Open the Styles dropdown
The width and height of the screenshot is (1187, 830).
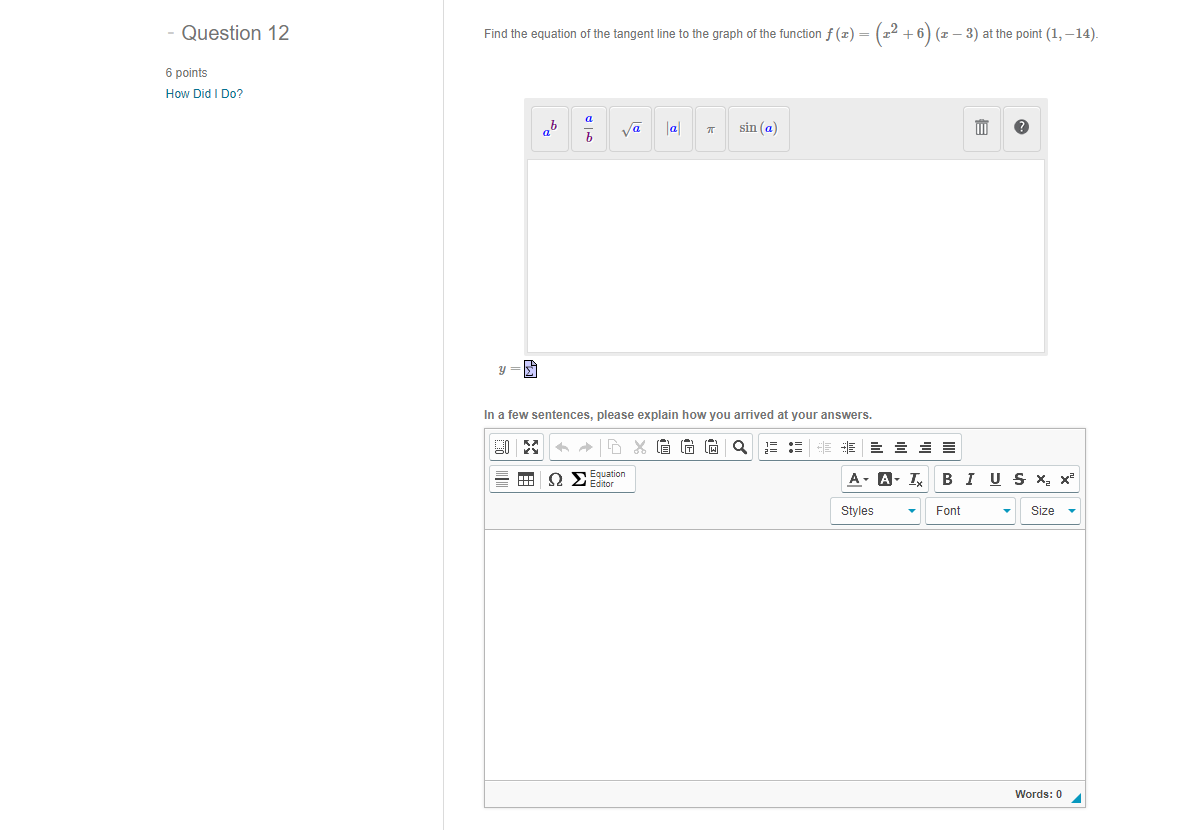click(875, 510)
